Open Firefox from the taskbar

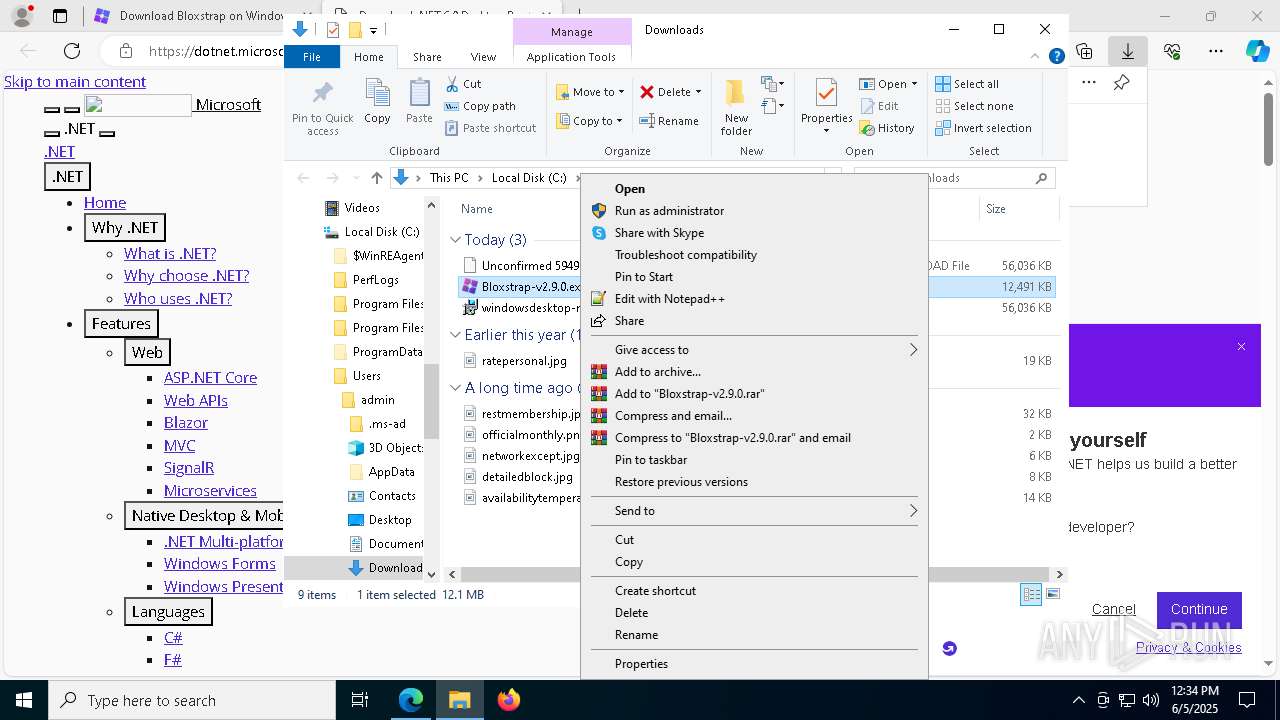(509, 700)
